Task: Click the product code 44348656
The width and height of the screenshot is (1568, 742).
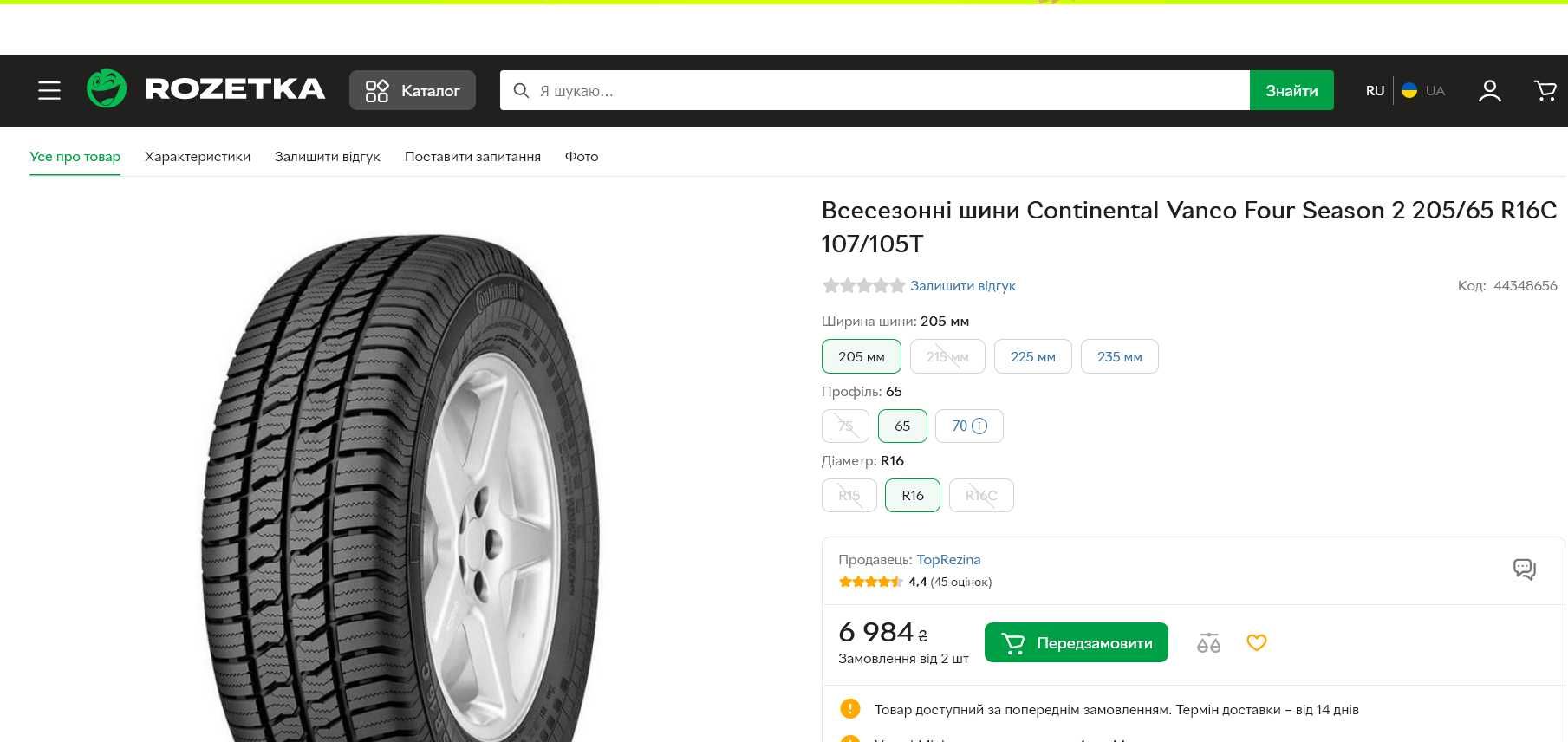Action: (1526, 285)
